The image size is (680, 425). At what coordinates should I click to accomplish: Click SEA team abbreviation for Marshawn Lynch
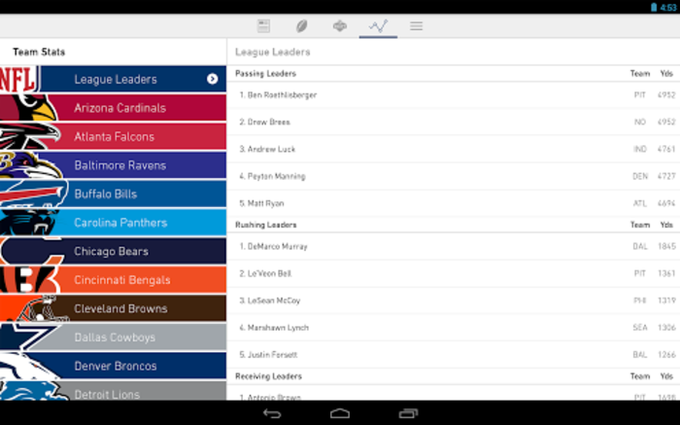pyautogui.click(x=640, y=327)
